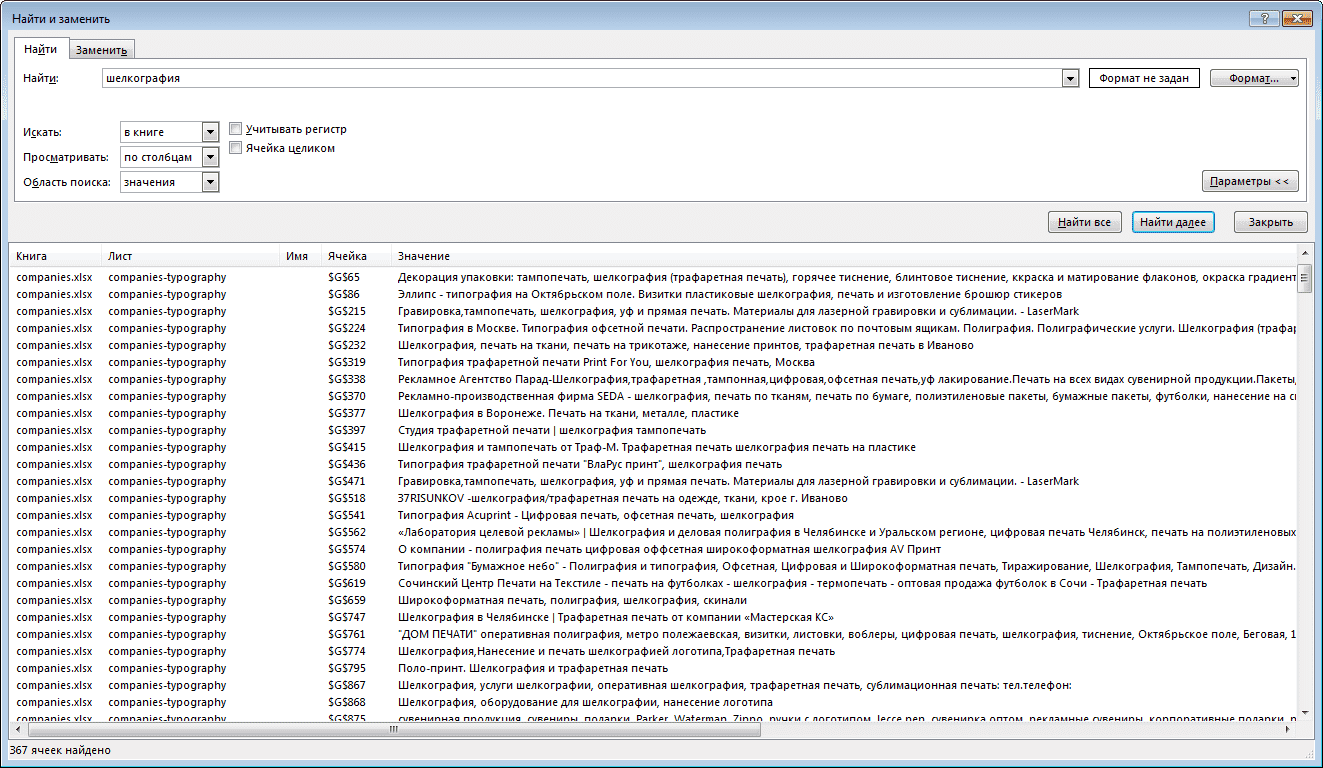Select the result row for cell $G$65
The image size is (1323, 768).
(653, 277)
